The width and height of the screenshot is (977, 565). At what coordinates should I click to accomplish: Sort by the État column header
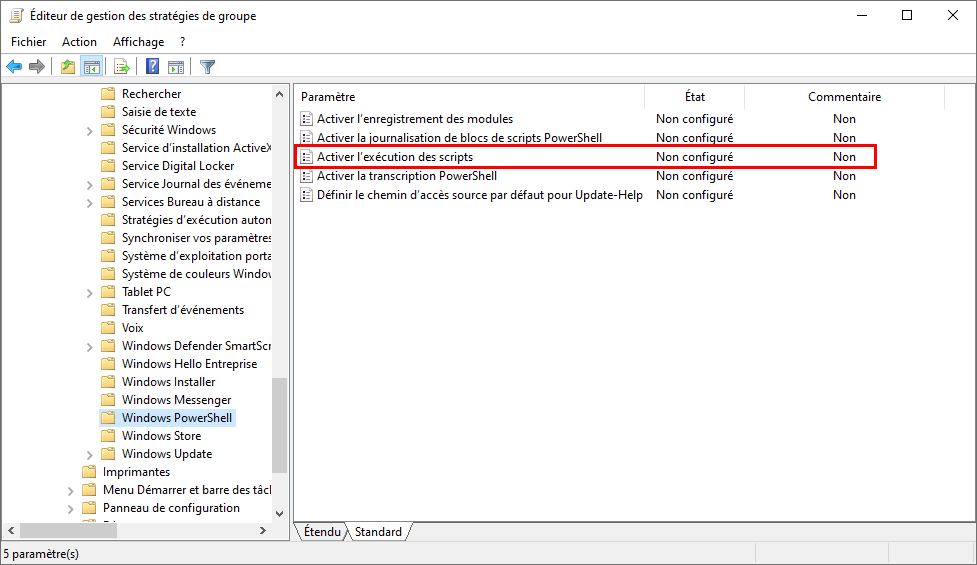click(x=695, y=97)
